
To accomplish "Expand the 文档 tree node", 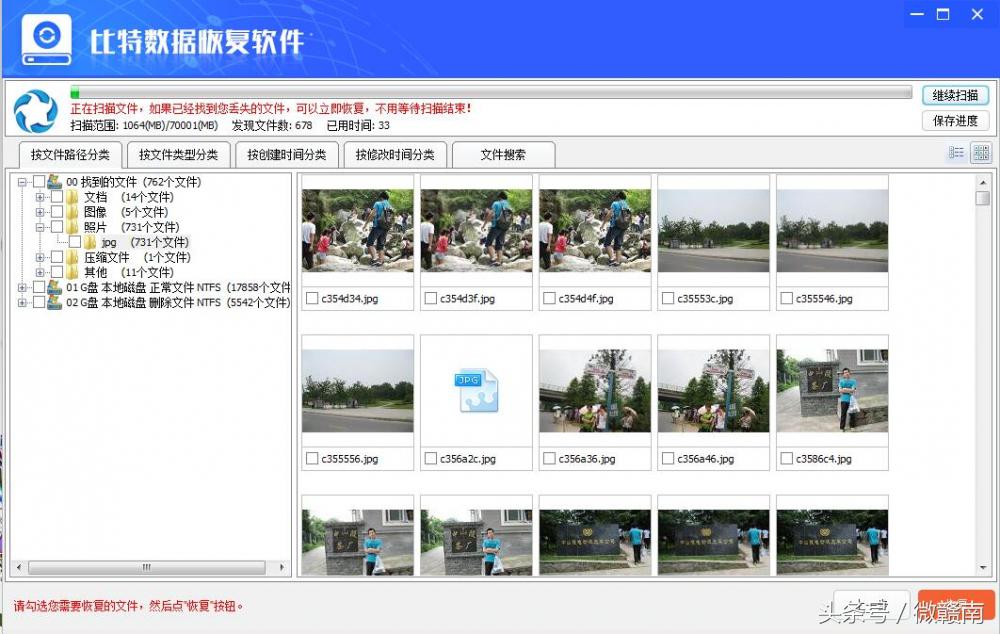I will click(x=39, y=197).
